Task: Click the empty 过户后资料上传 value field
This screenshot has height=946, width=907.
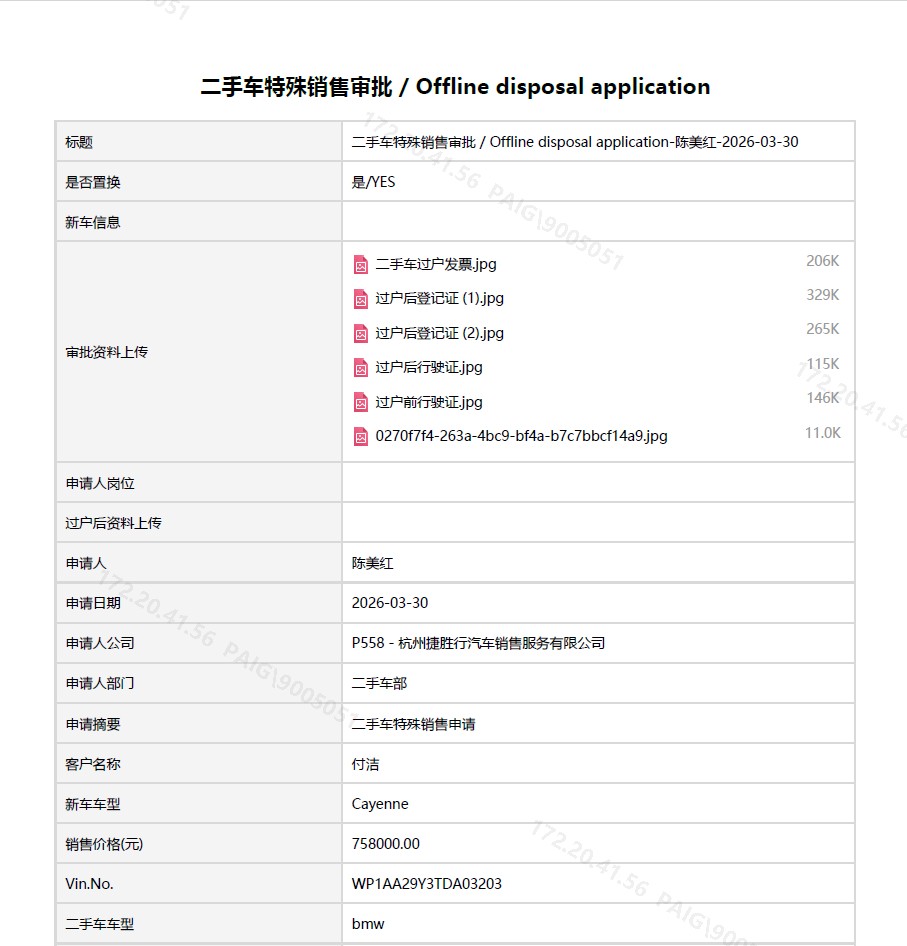Action: [x=597, y=523]
